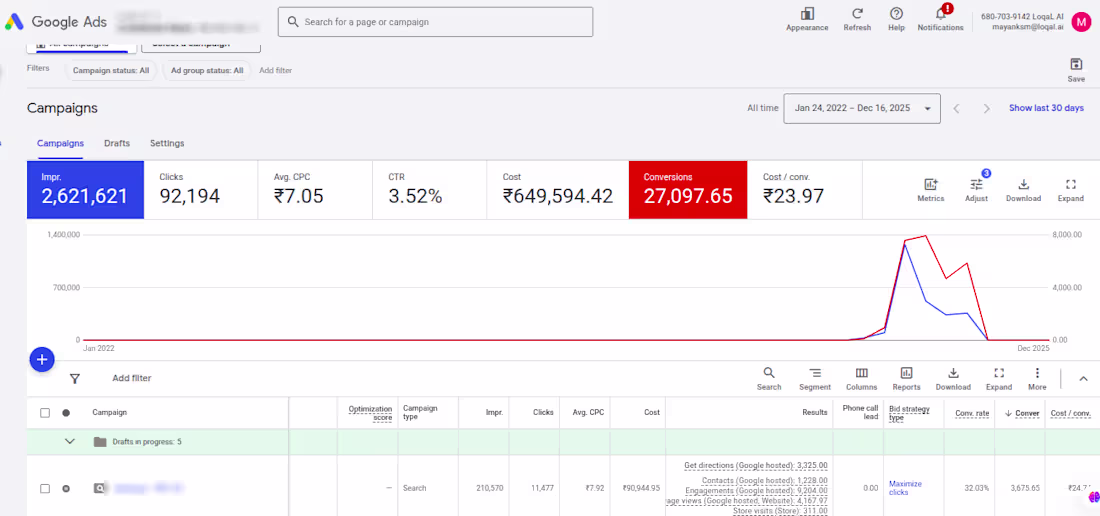
Task: Open the account avatar 'M'
Action: pyautogui.click(x=1081, y=22)
